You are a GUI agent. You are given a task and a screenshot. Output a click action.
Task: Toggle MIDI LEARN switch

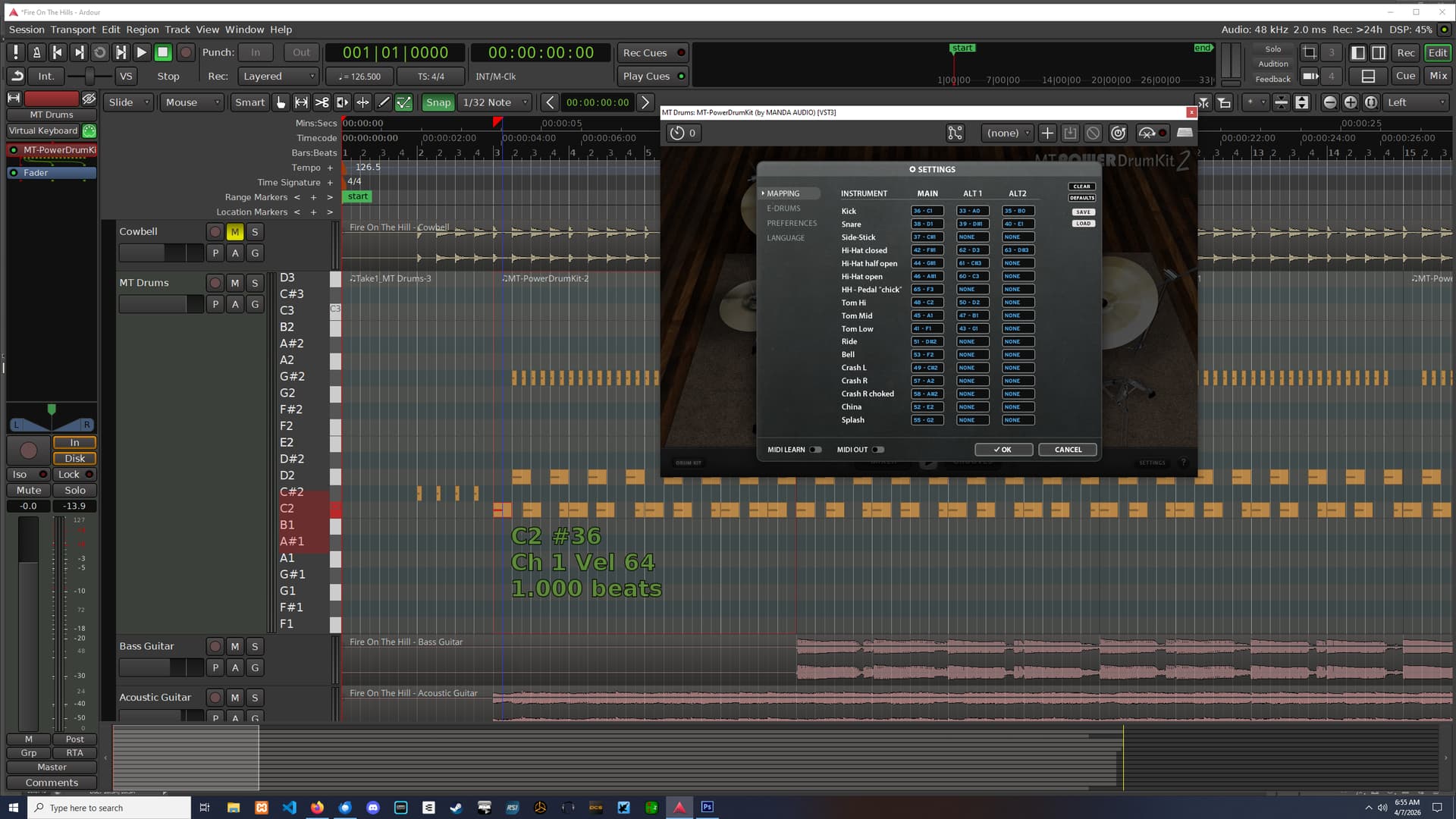(815, 450)
